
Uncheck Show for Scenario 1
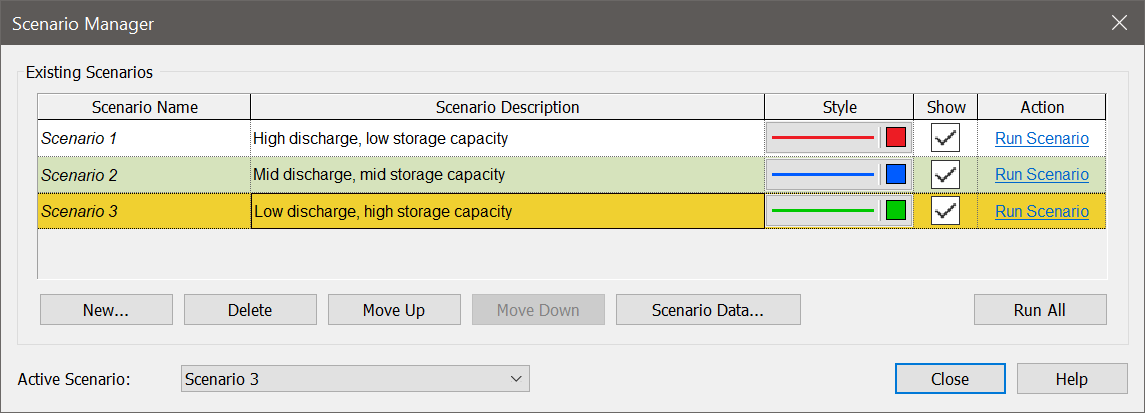tap(946, 138)
